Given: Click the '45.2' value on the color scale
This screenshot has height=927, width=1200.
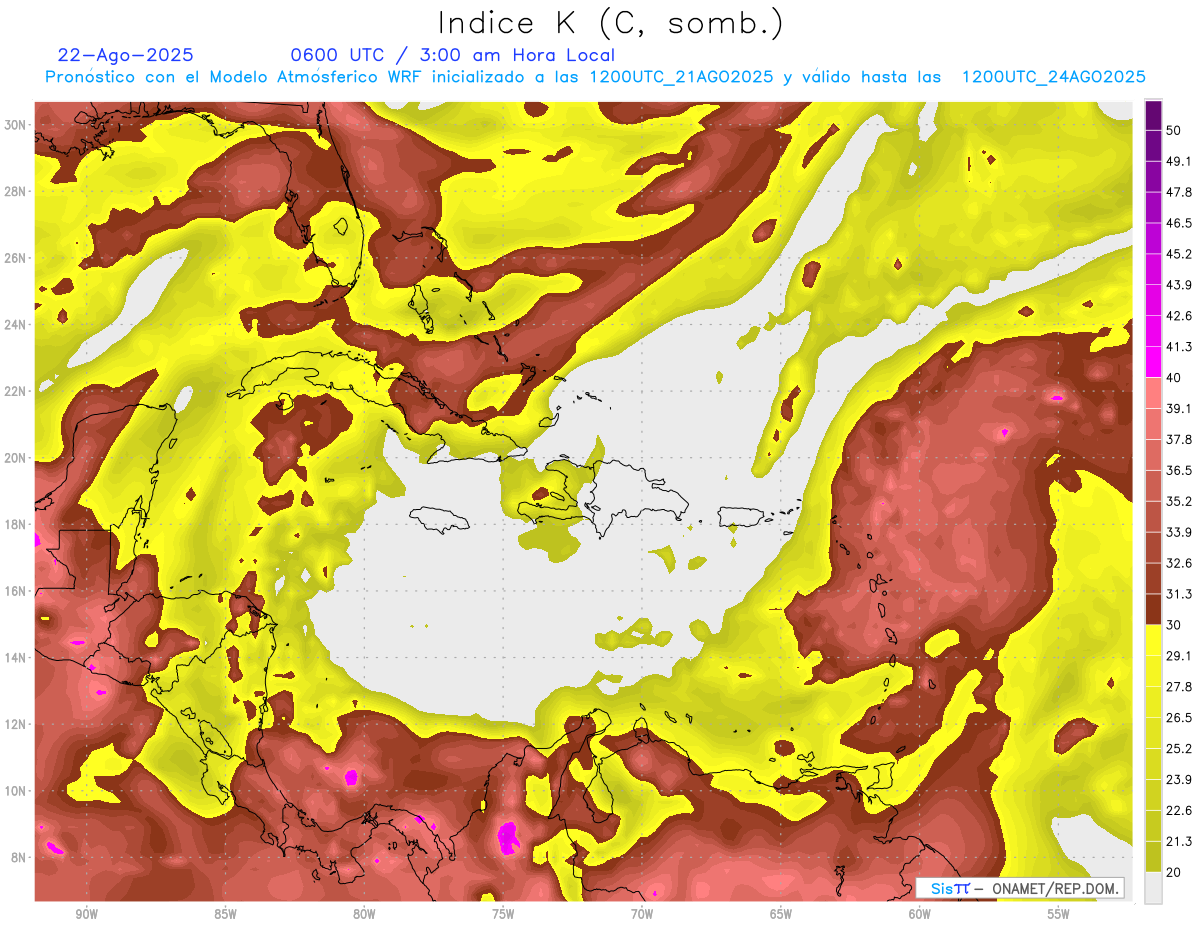Looking at the screenshot, I should (1178, 254).
